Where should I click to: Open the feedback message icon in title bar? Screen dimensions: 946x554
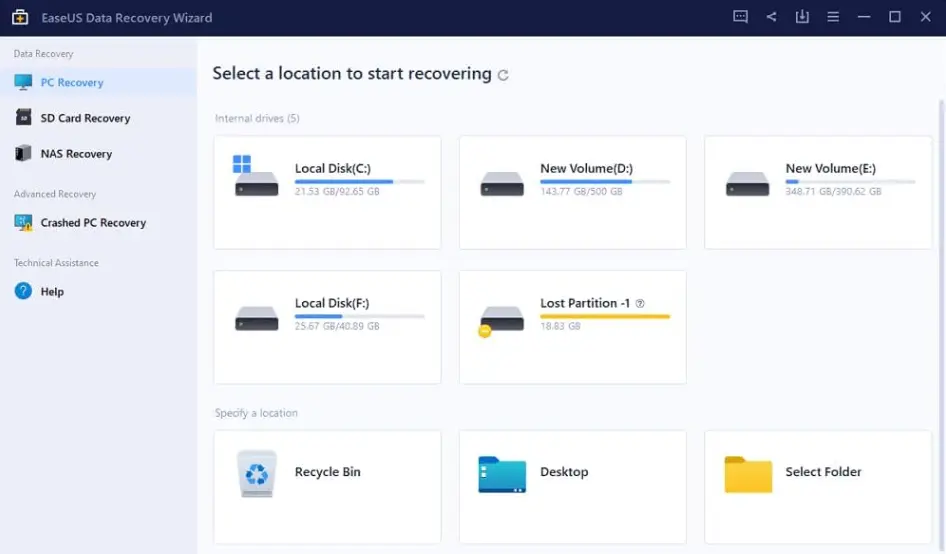[x=740, y=17]
